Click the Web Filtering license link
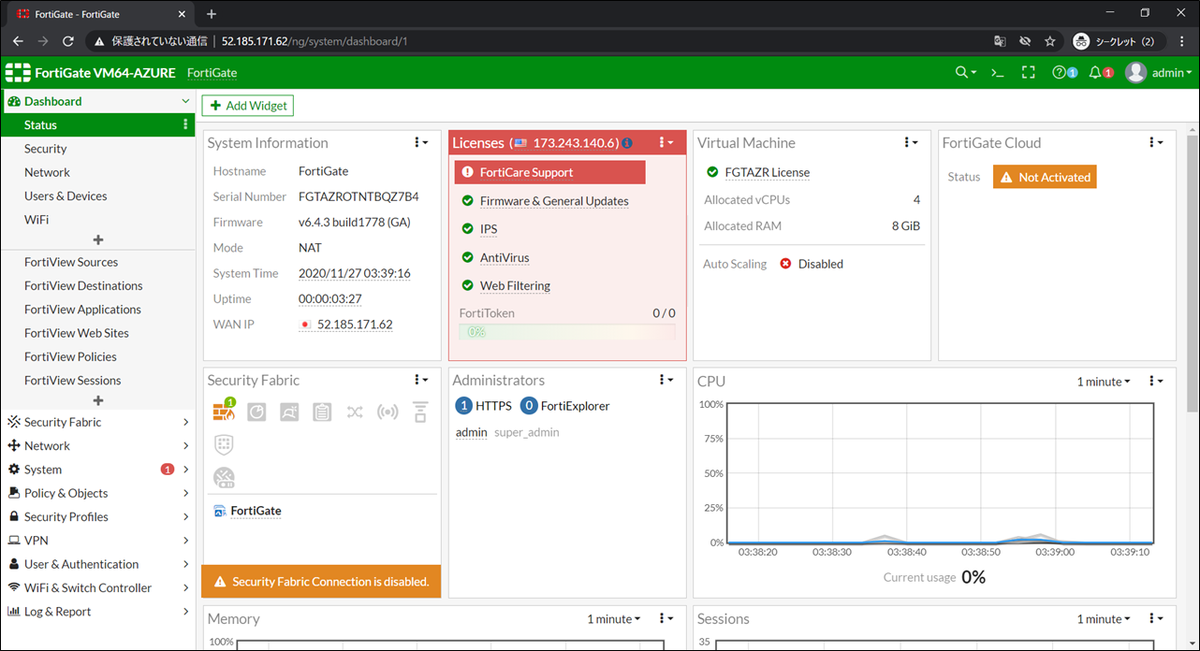Screen dimensions: 1200x651 (515, 285)
